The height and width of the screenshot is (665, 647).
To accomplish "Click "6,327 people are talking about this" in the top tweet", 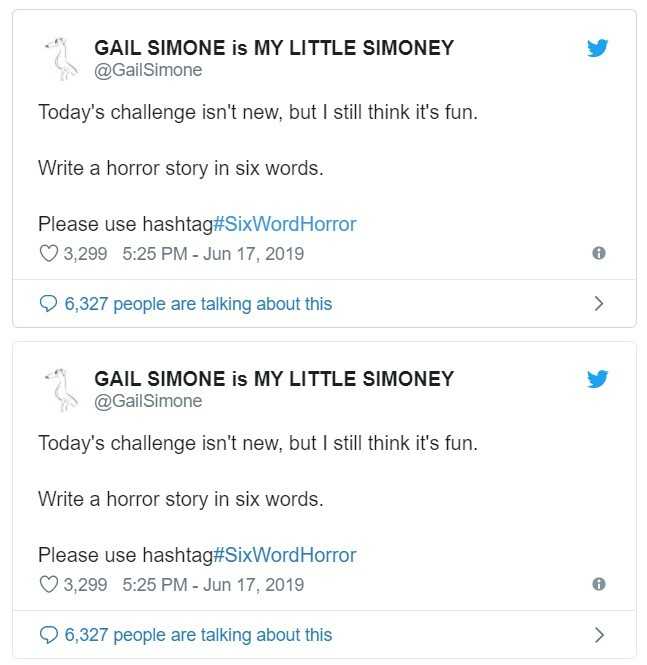I will click(198, 304).
